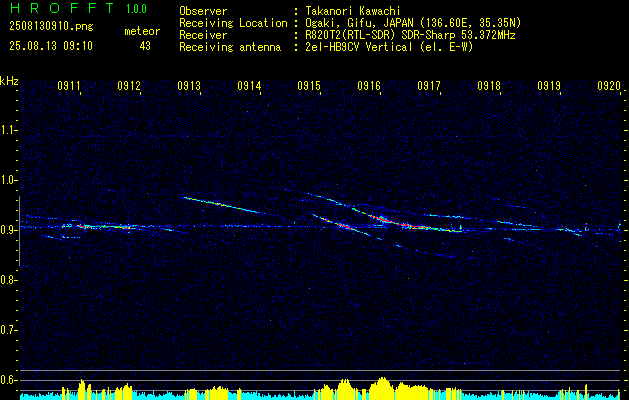The image size is (629, 400).
Task: Click the 0920 time axis marker
Action: [609, 85]
